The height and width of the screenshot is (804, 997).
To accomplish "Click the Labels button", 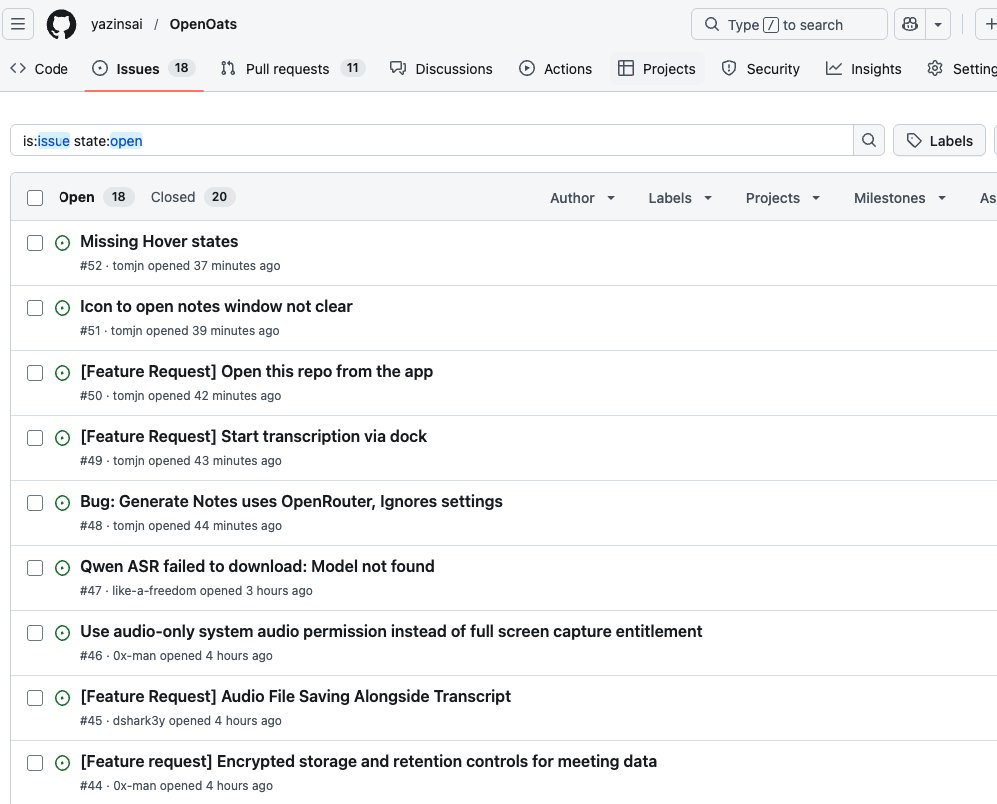I will coord(939,141).
